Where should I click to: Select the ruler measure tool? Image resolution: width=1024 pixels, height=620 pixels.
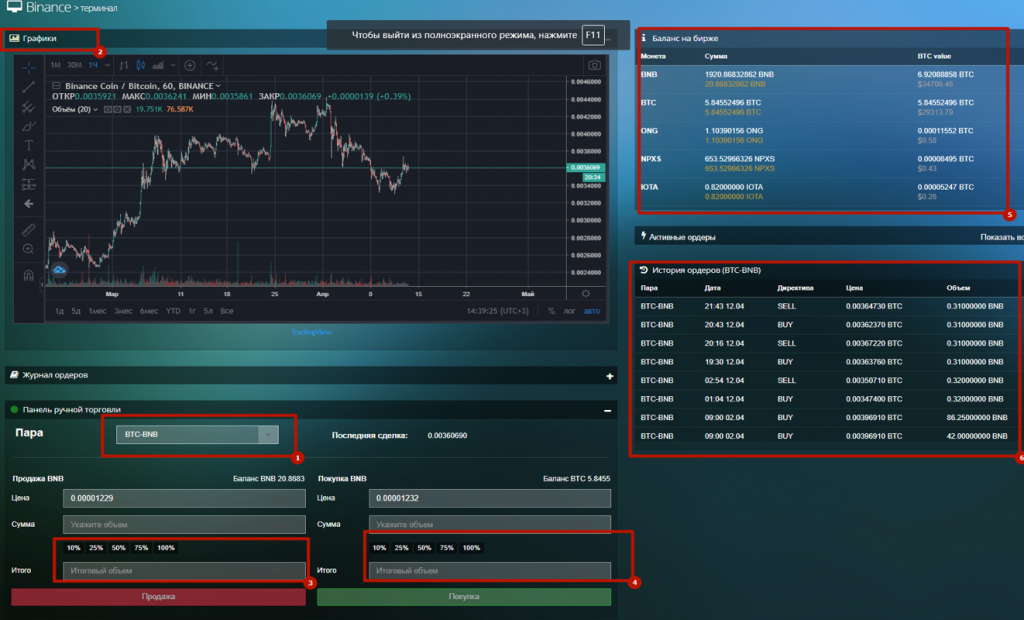coord(29,229)
